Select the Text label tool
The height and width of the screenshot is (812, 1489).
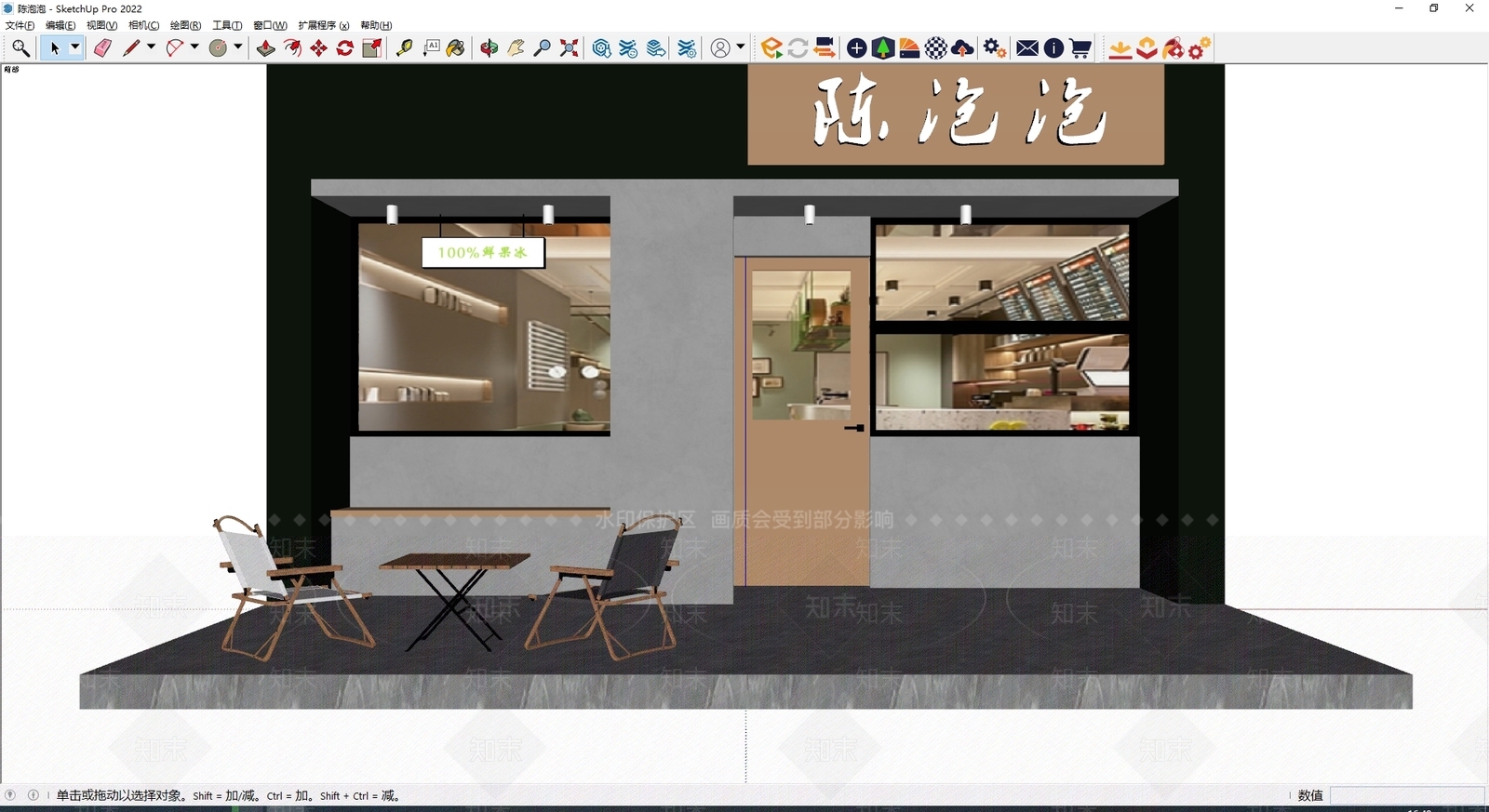[x=431, y=47]
